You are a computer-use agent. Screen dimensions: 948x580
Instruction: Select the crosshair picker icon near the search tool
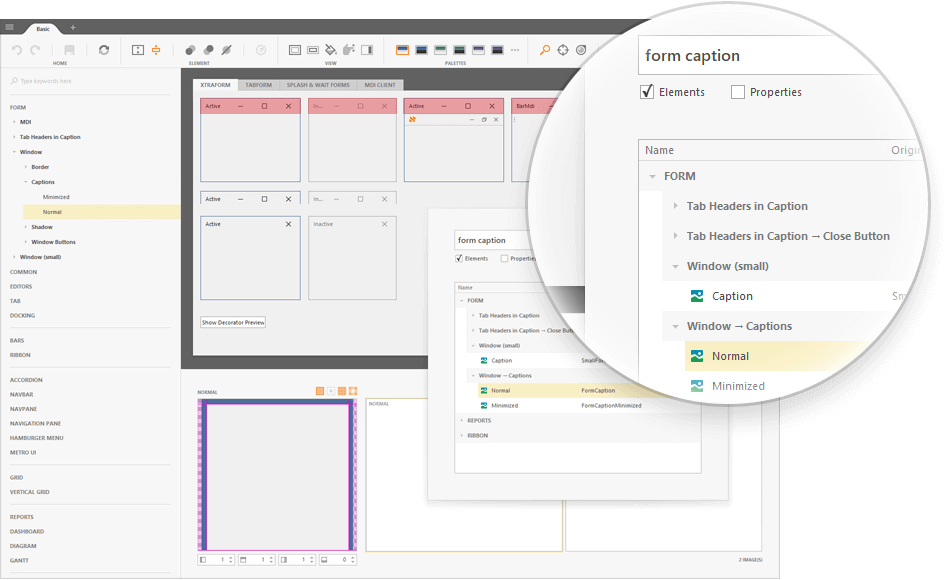click(562, 49)
